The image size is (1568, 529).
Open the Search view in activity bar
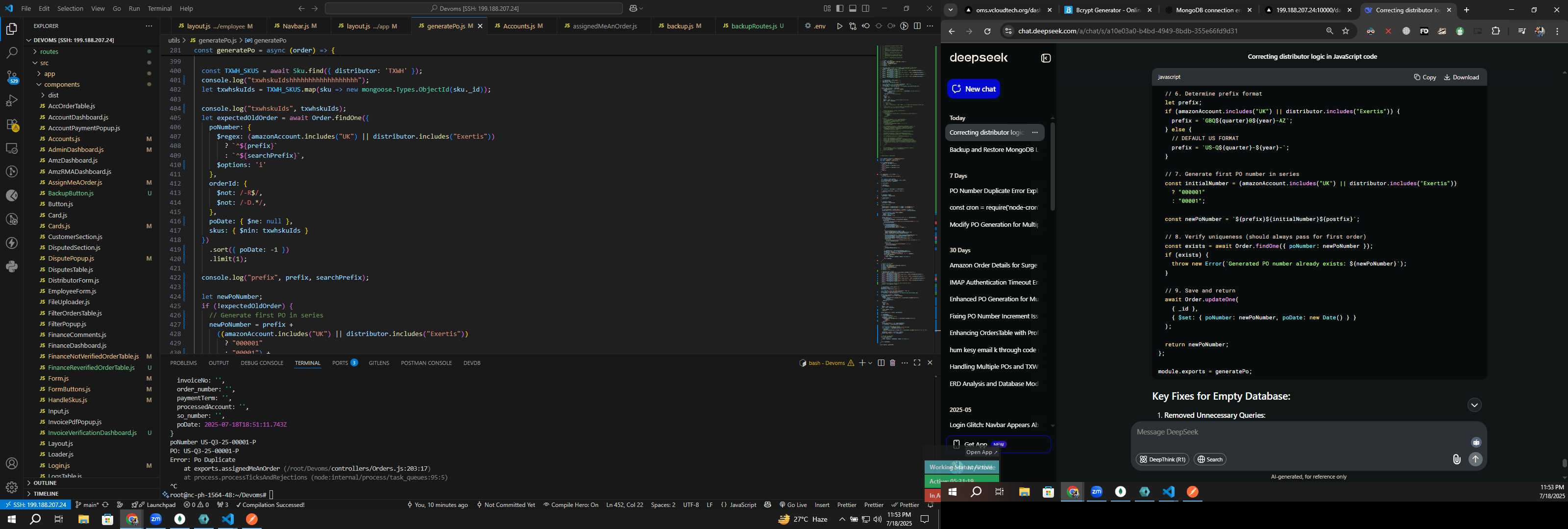12,53
